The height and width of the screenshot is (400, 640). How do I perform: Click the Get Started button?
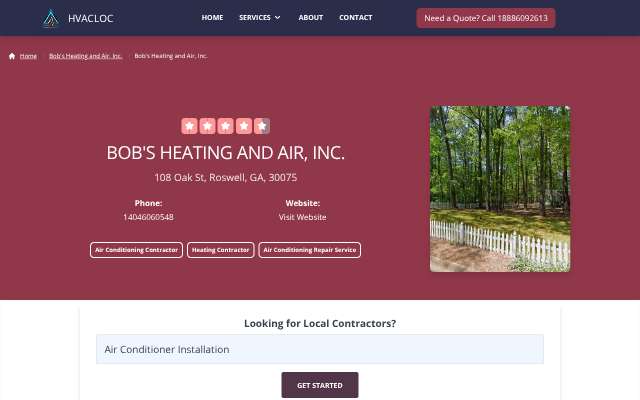(320, 385)
